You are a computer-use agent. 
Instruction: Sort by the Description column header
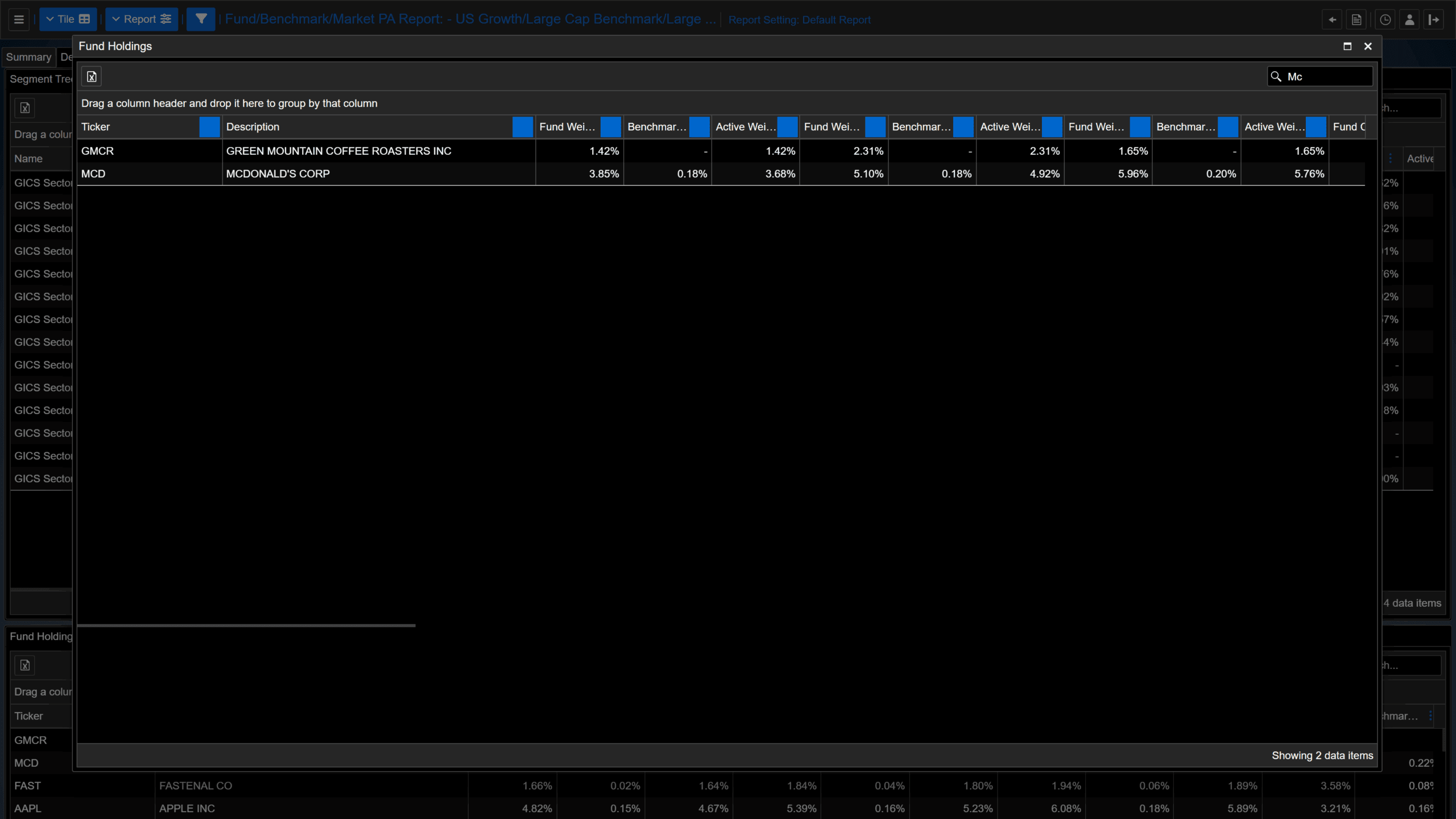click(253, 127)
